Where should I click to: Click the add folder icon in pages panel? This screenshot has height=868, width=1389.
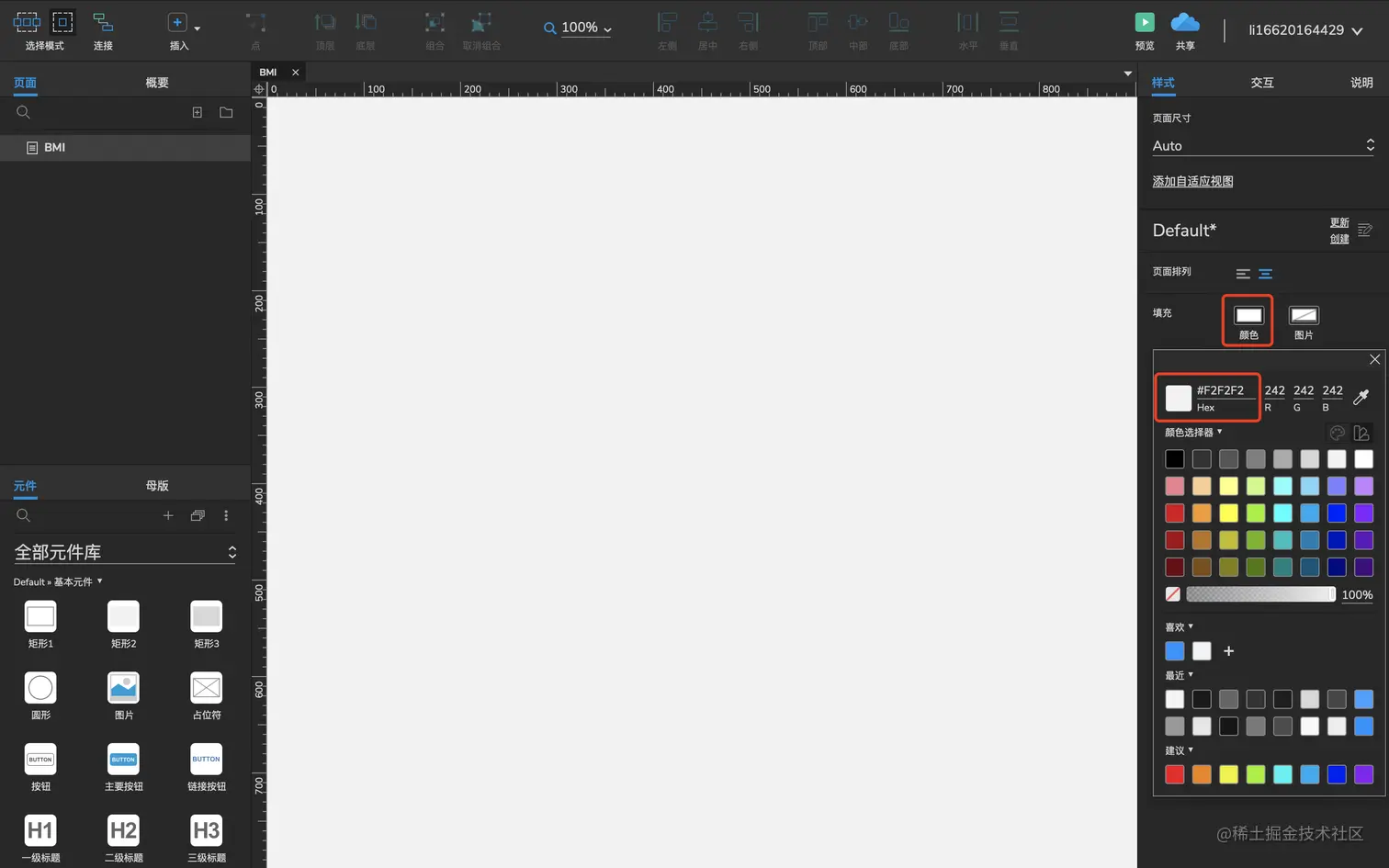tap(226, 112)
